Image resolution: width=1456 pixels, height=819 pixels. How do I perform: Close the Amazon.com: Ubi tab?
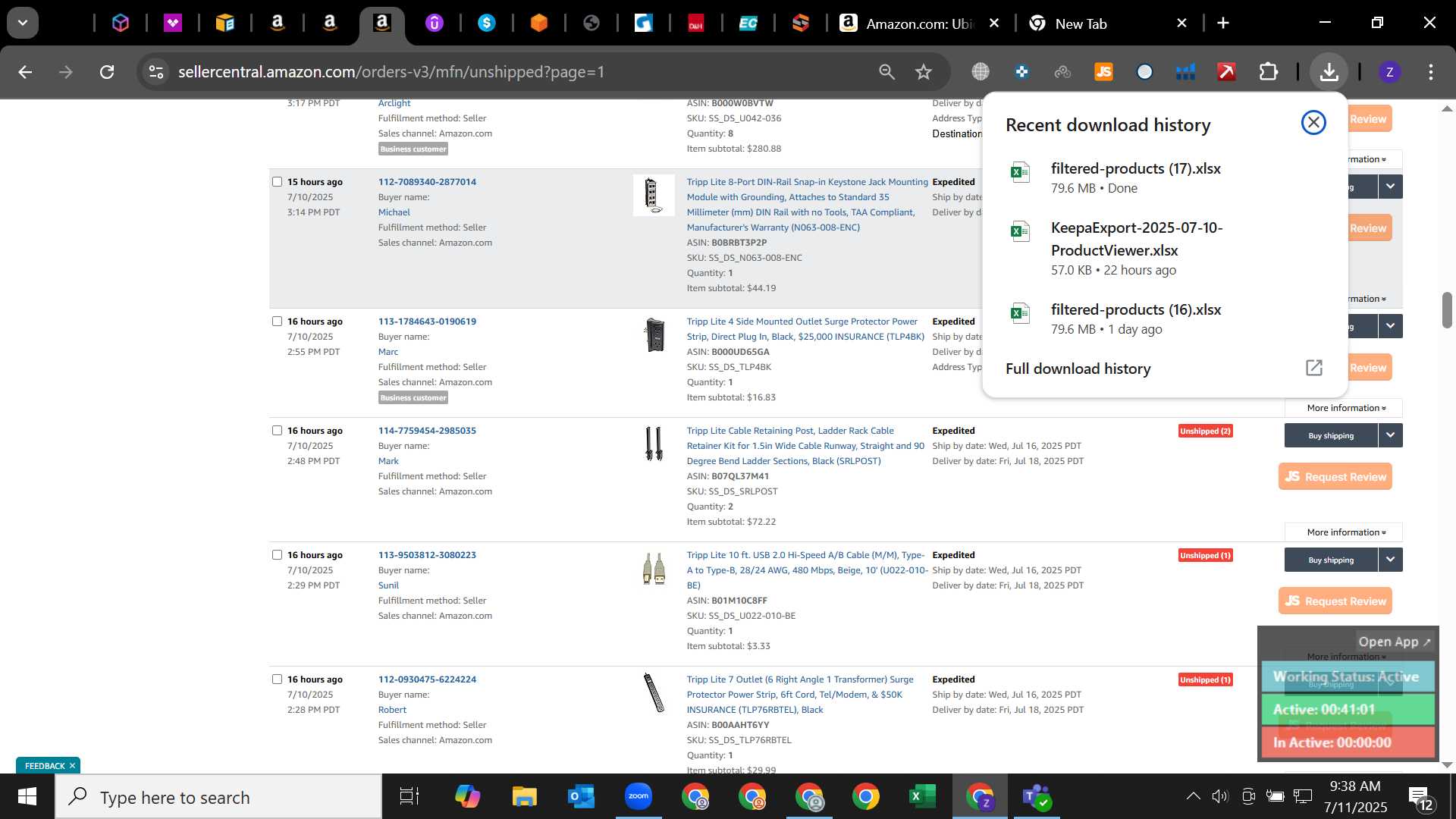pos(993,24)
